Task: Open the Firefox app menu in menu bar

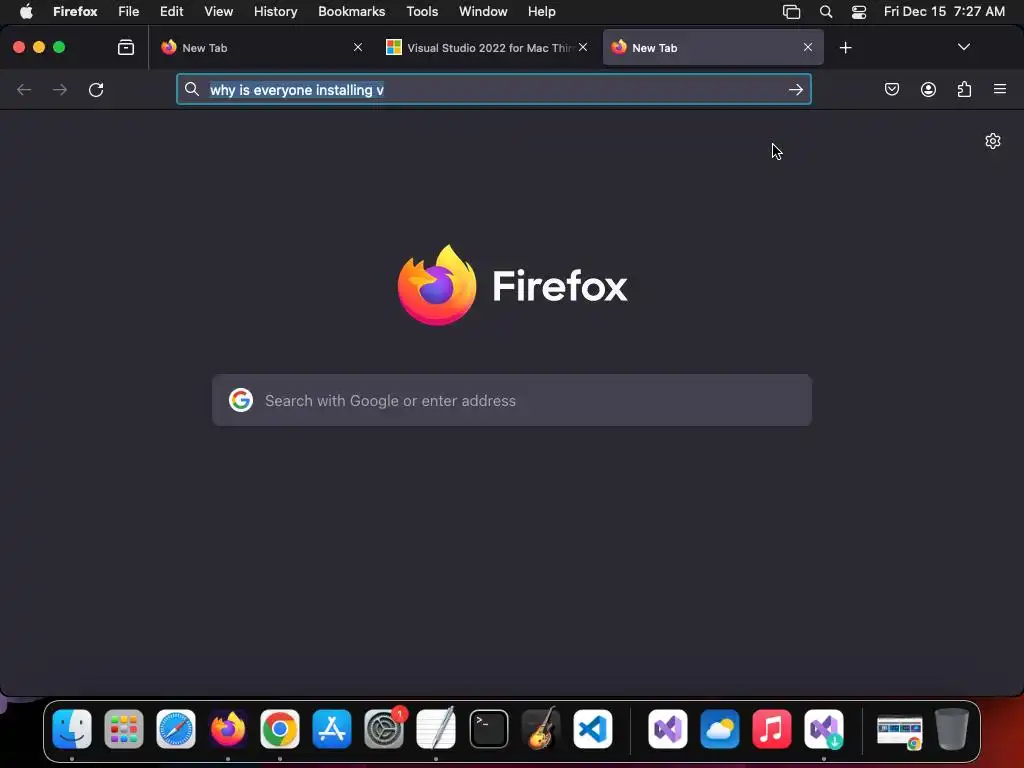Action: point(75,11)
